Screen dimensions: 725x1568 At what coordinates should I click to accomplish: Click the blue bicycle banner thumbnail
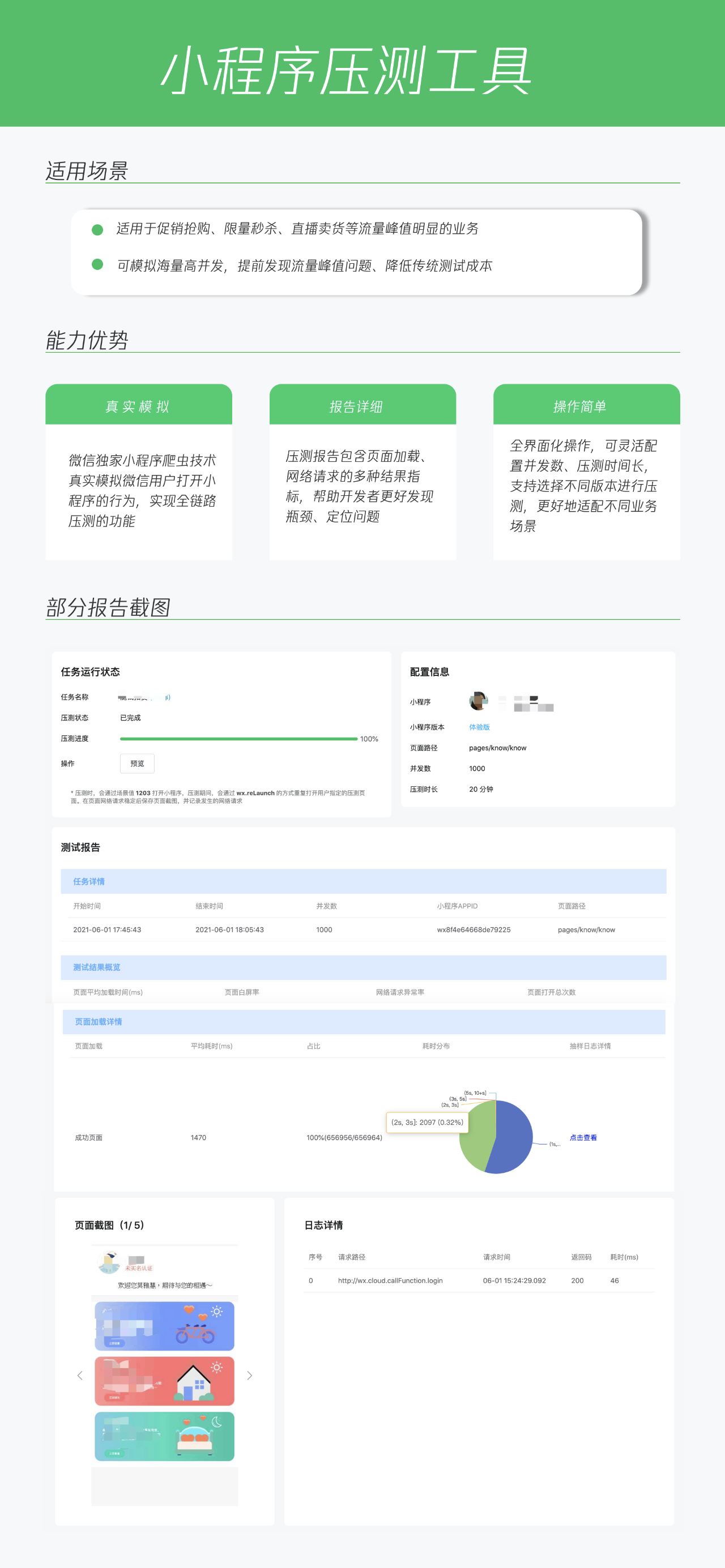[x=164, y=1326]
